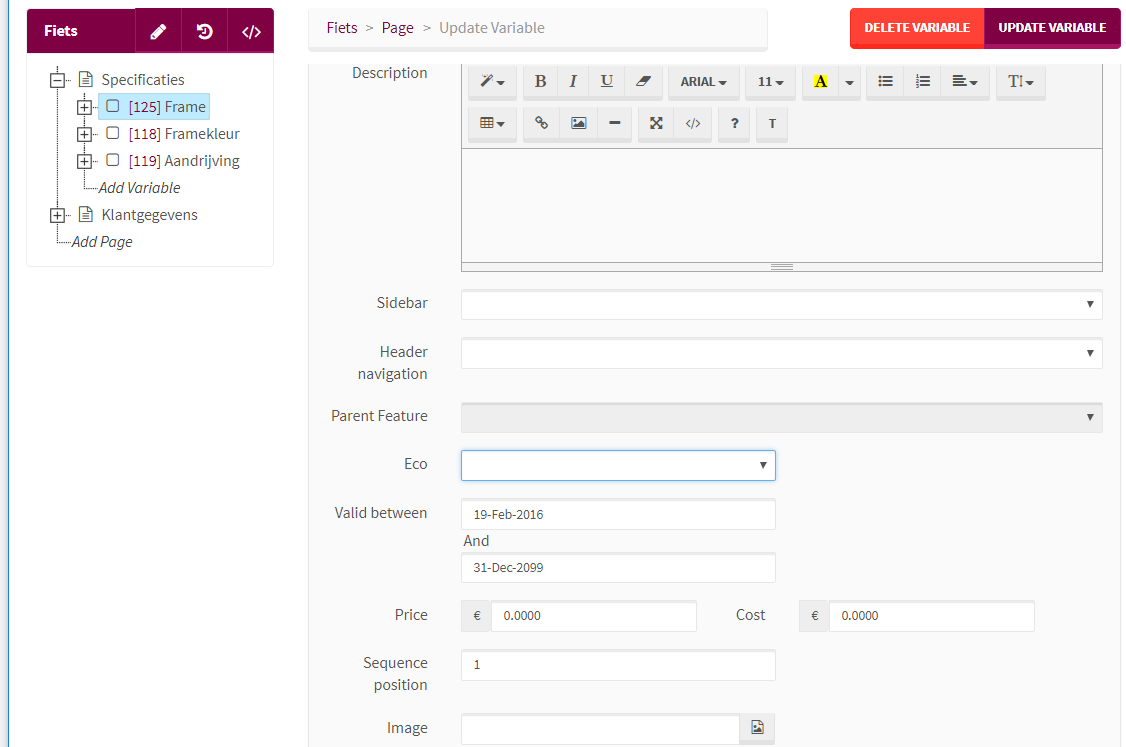Check the box next to [125] Frame
This screenshot has width=1126, height=747.
[x=113, y=106]
